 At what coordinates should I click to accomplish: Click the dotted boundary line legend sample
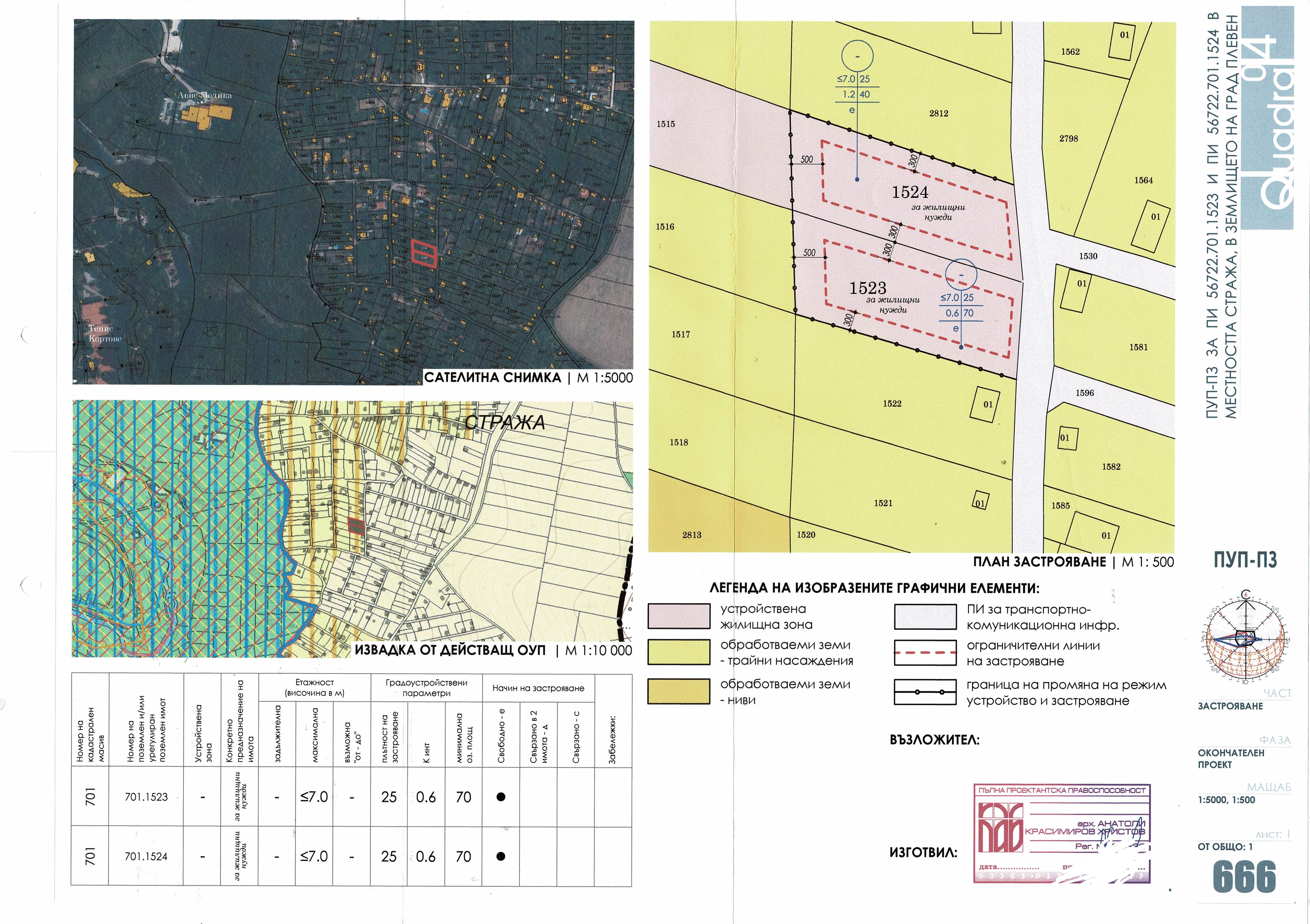coord(926,692)
